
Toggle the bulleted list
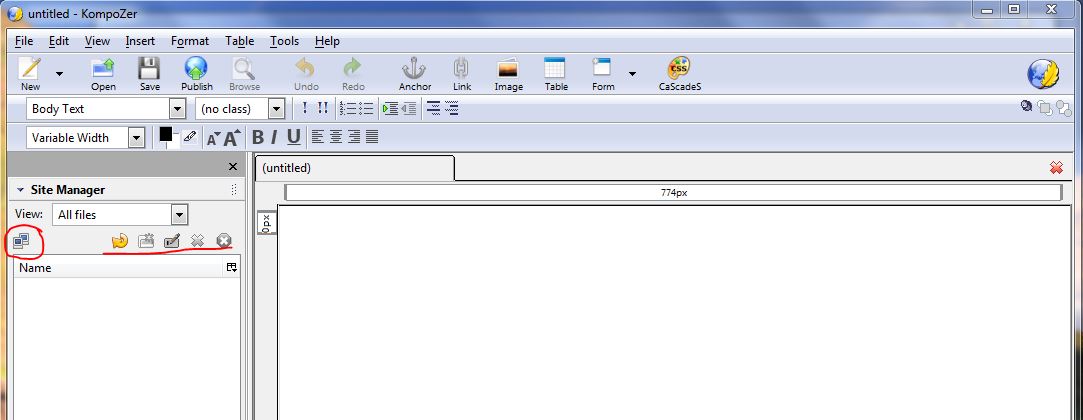(x=366, y=108)
